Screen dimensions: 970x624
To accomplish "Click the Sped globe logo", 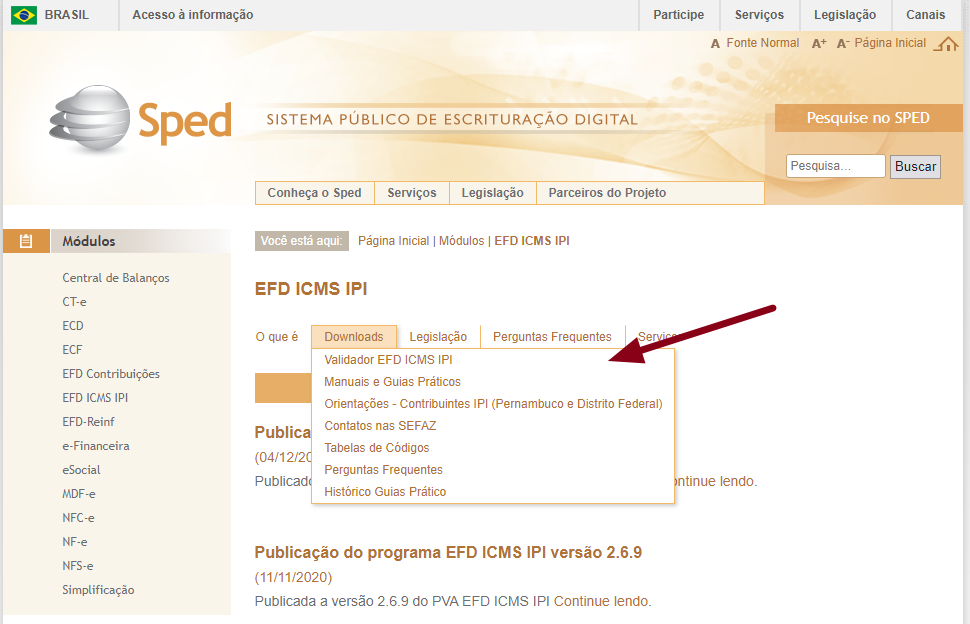I will [90, 119].
